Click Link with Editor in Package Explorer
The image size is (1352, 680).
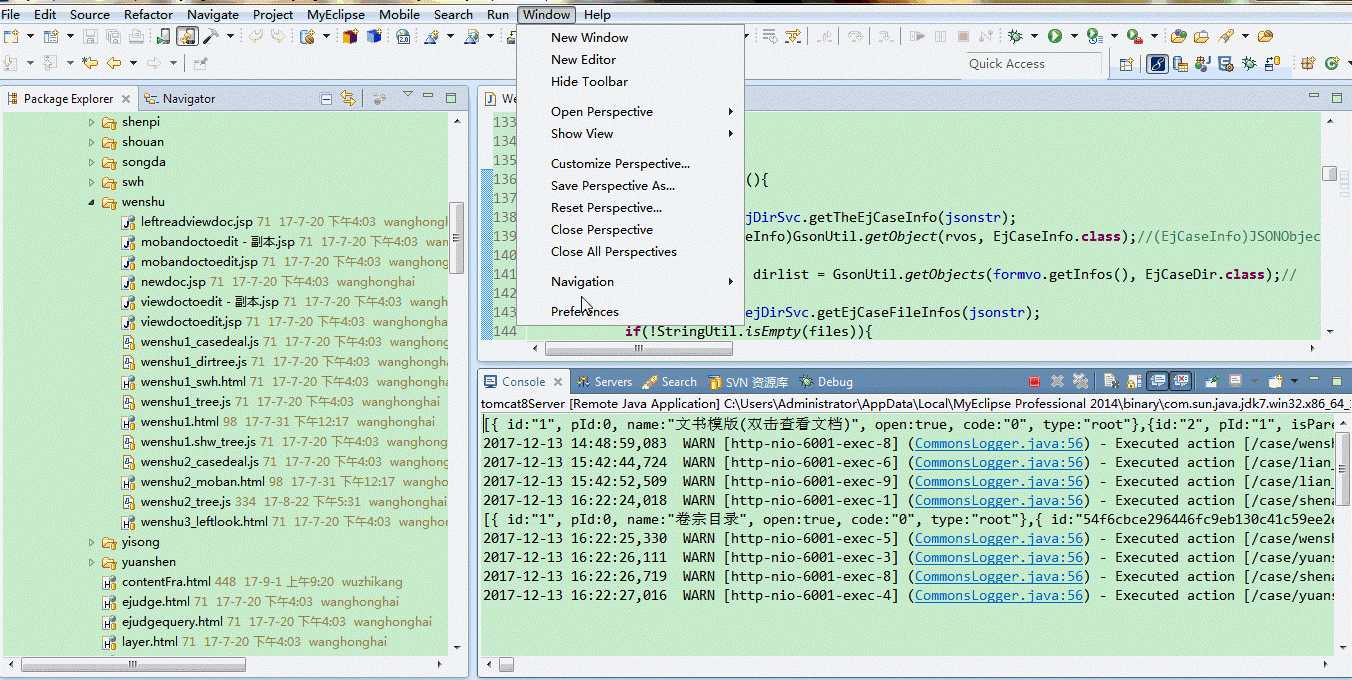347,98
